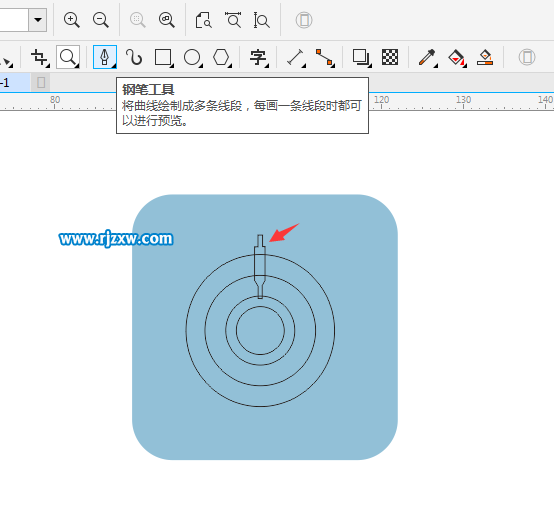The width and height of the screenshot is (554, 518).
Task: Select the Connector tool
Action: (325, 58)
